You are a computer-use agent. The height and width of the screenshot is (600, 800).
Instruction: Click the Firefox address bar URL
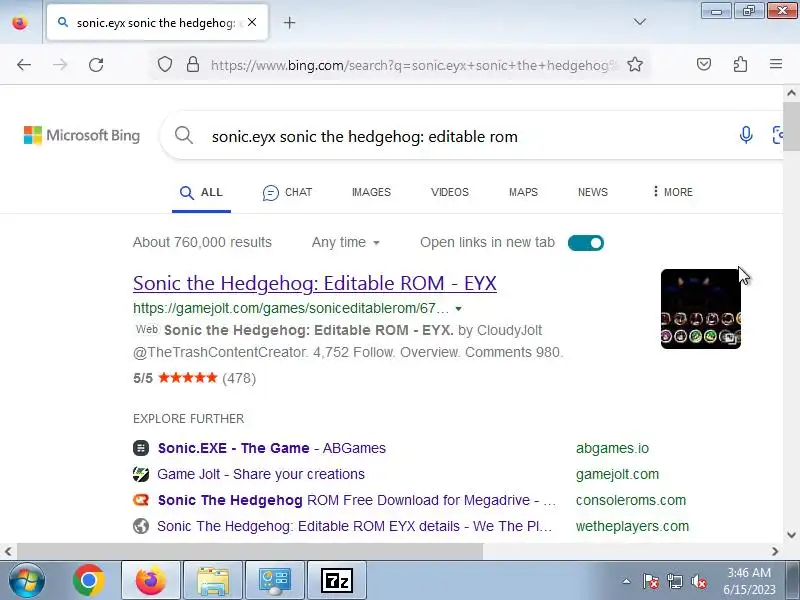click(413, 65)
